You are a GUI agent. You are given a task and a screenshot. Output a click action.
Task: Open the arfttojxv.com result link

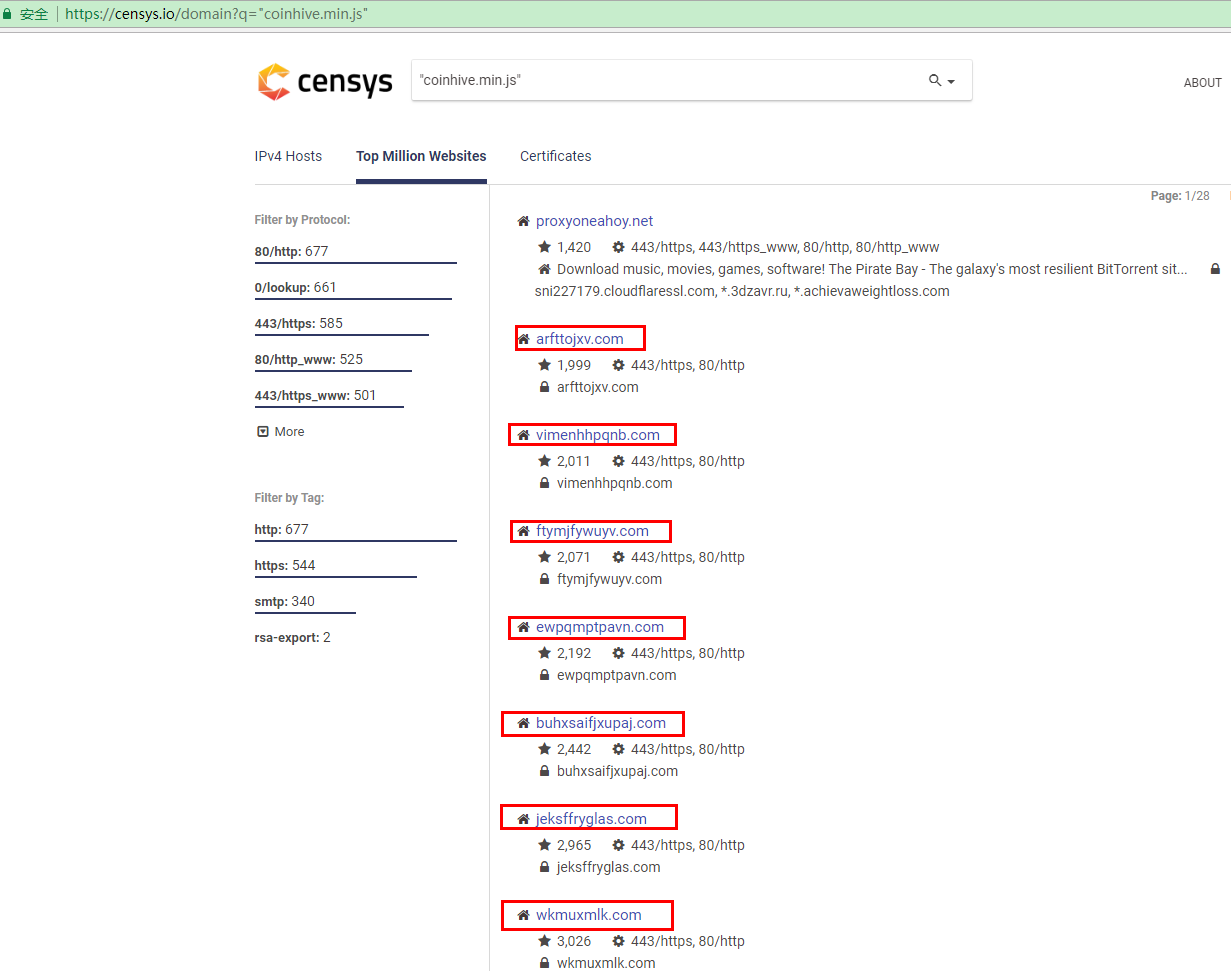(x=580, y=339)
